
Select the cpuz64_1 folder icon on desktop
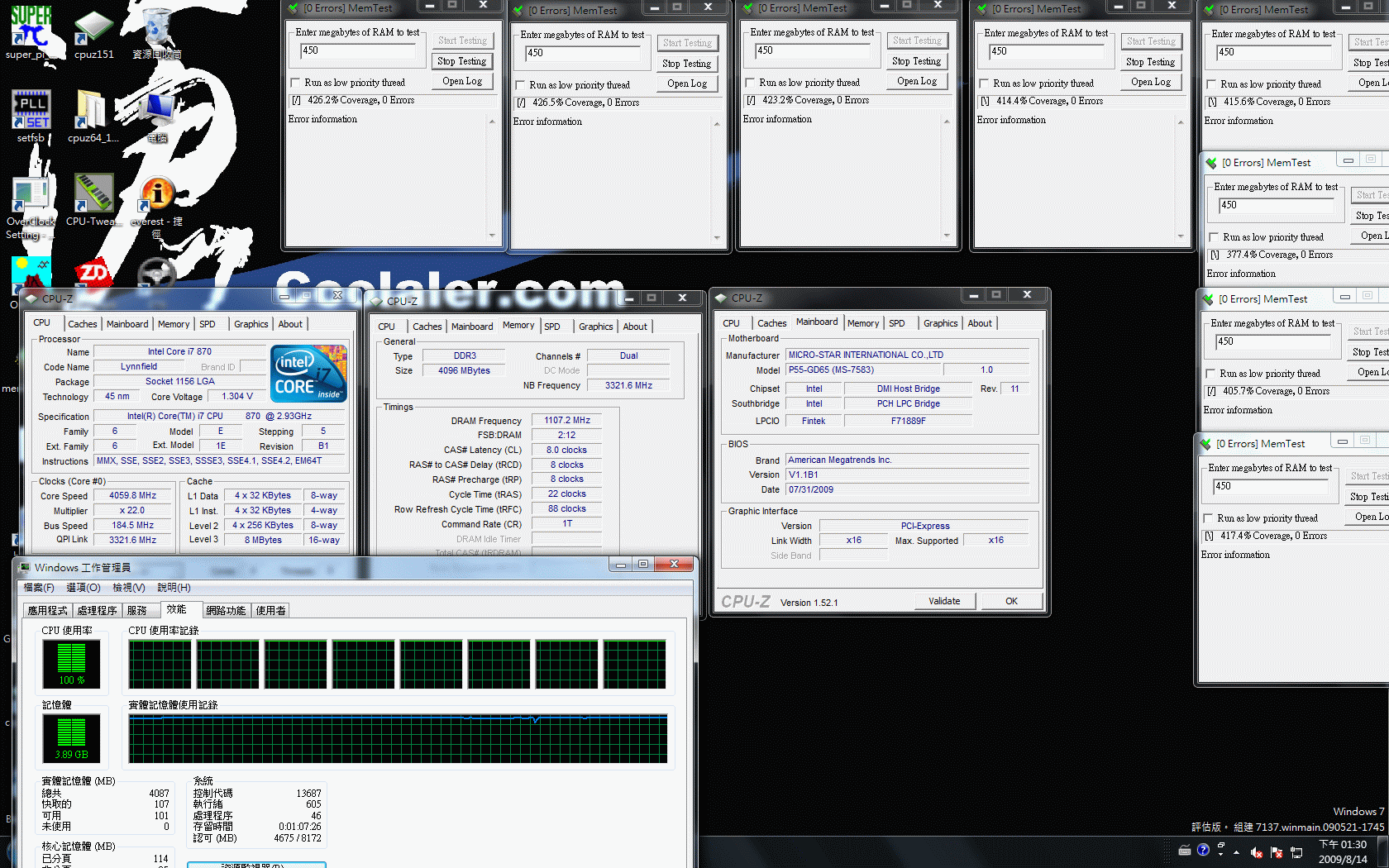93,116
